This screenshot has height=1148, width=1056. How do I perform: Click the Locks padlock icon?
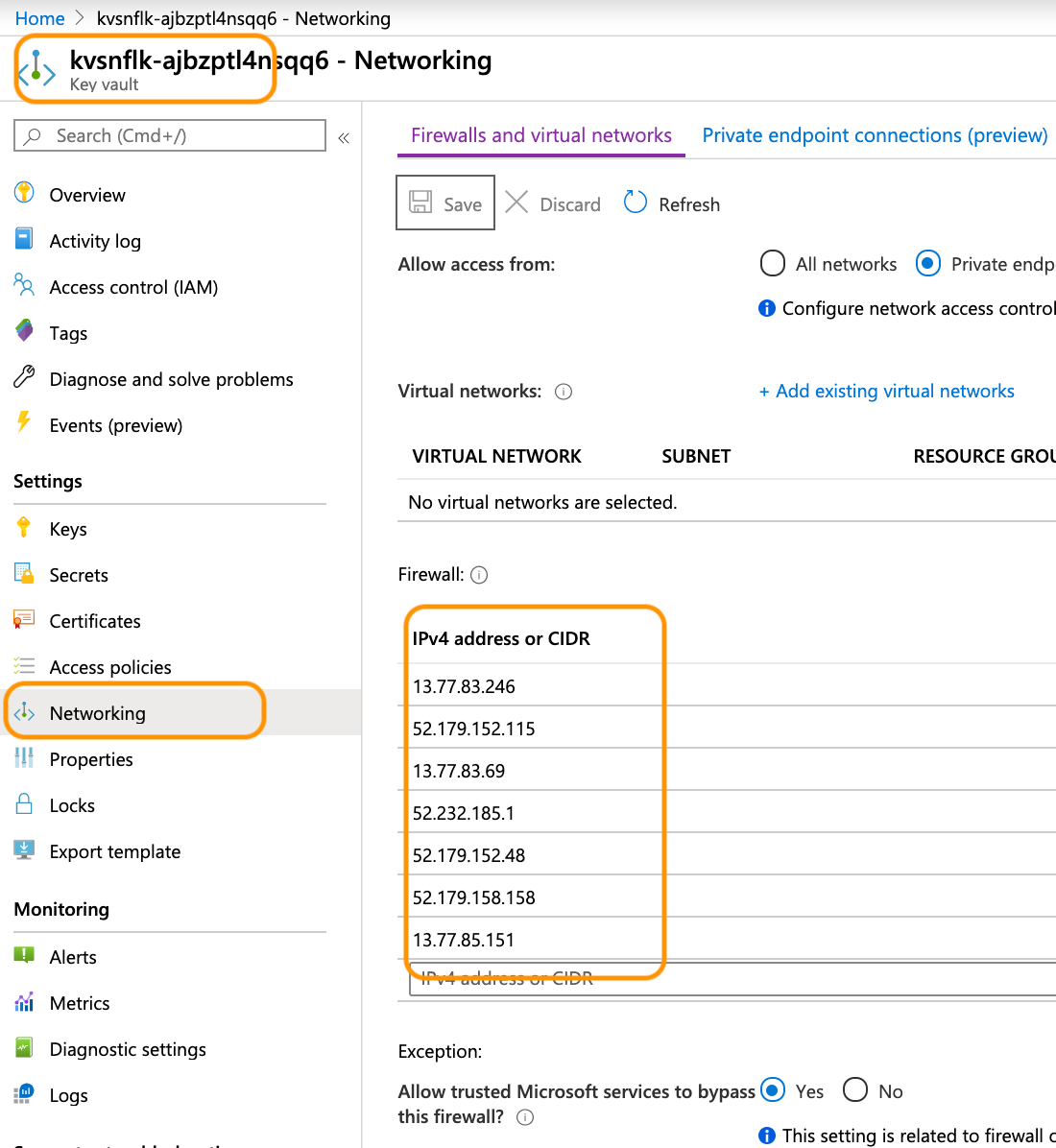coord(24,804)
